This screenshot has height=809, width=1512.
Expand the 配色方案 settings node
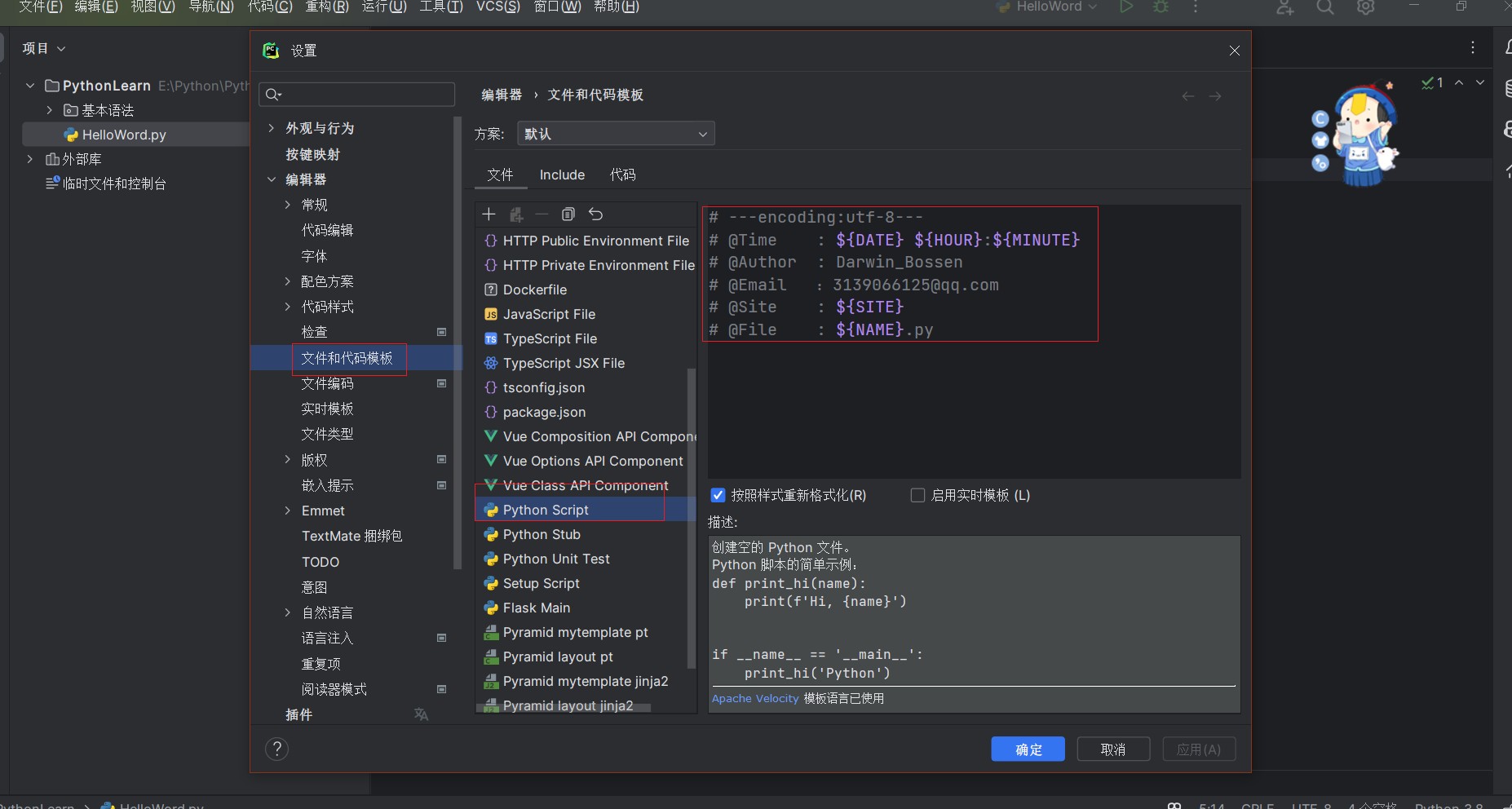coord(287,281)
